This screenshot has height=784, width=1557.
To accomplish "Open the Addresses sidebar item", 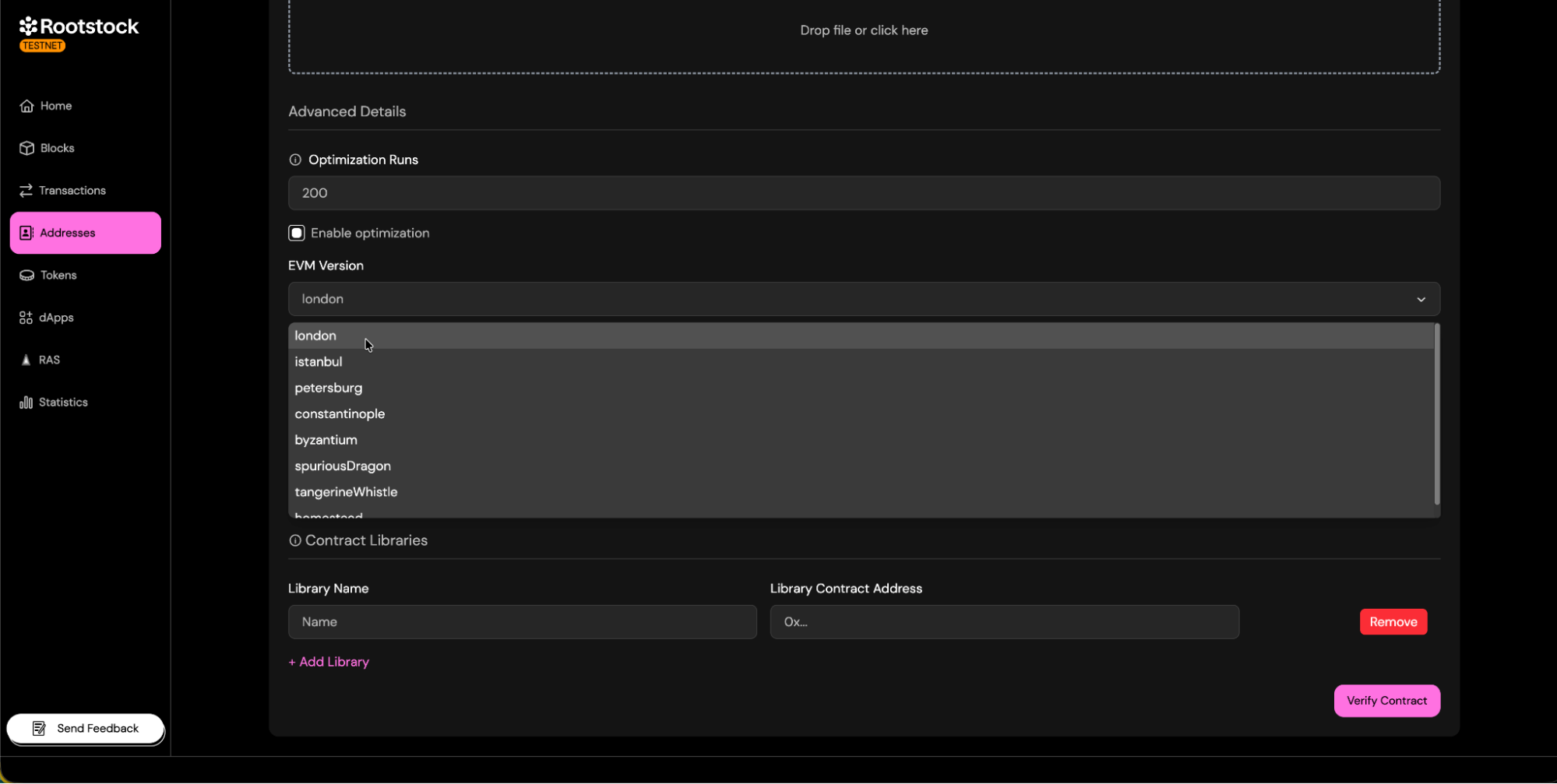I will pos(85,233).
